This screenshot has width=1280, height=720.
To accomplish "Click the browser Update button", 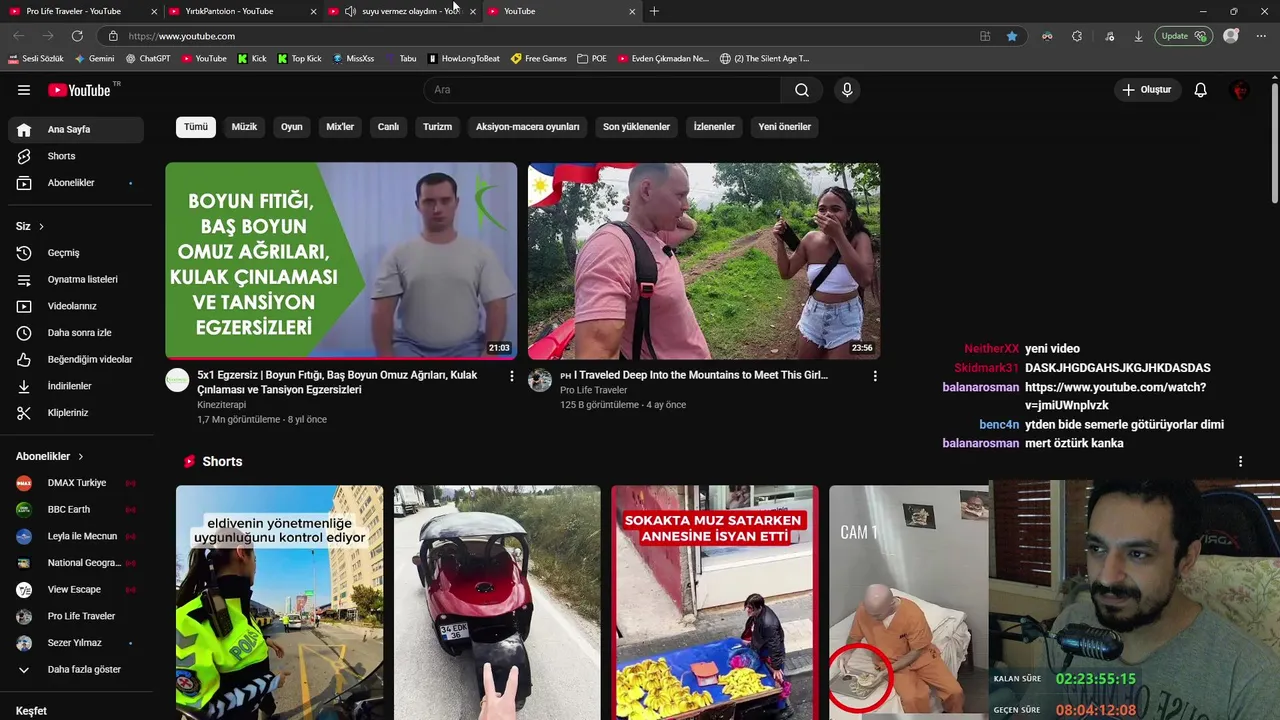I will point(1184,36).
